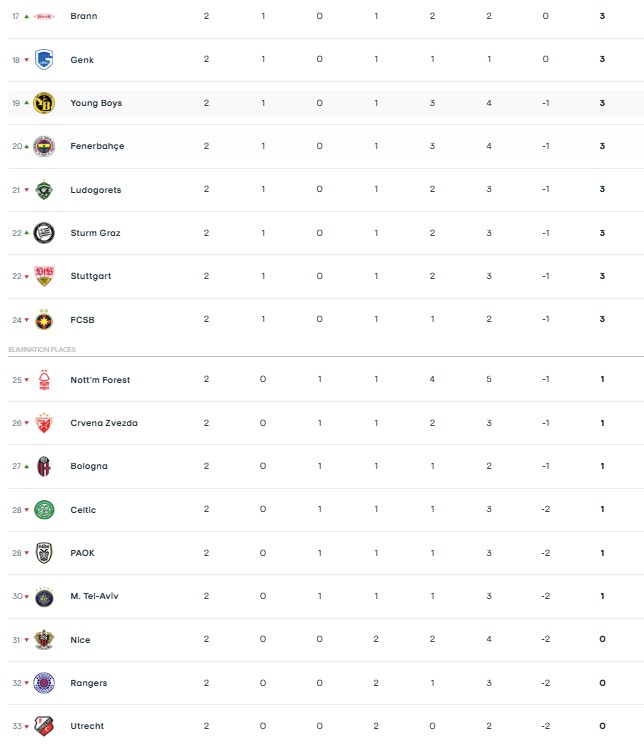Select the Crvena Zvezda badge
The width and height of the screenshot is (644, 744).
(44, 423)
